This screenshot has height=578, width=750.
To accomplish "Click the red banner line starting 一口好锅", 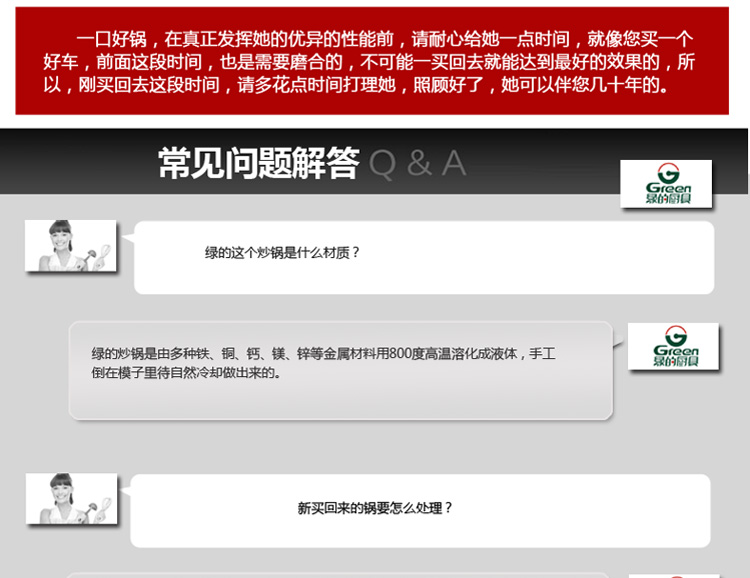I will (x=385, y=39).
